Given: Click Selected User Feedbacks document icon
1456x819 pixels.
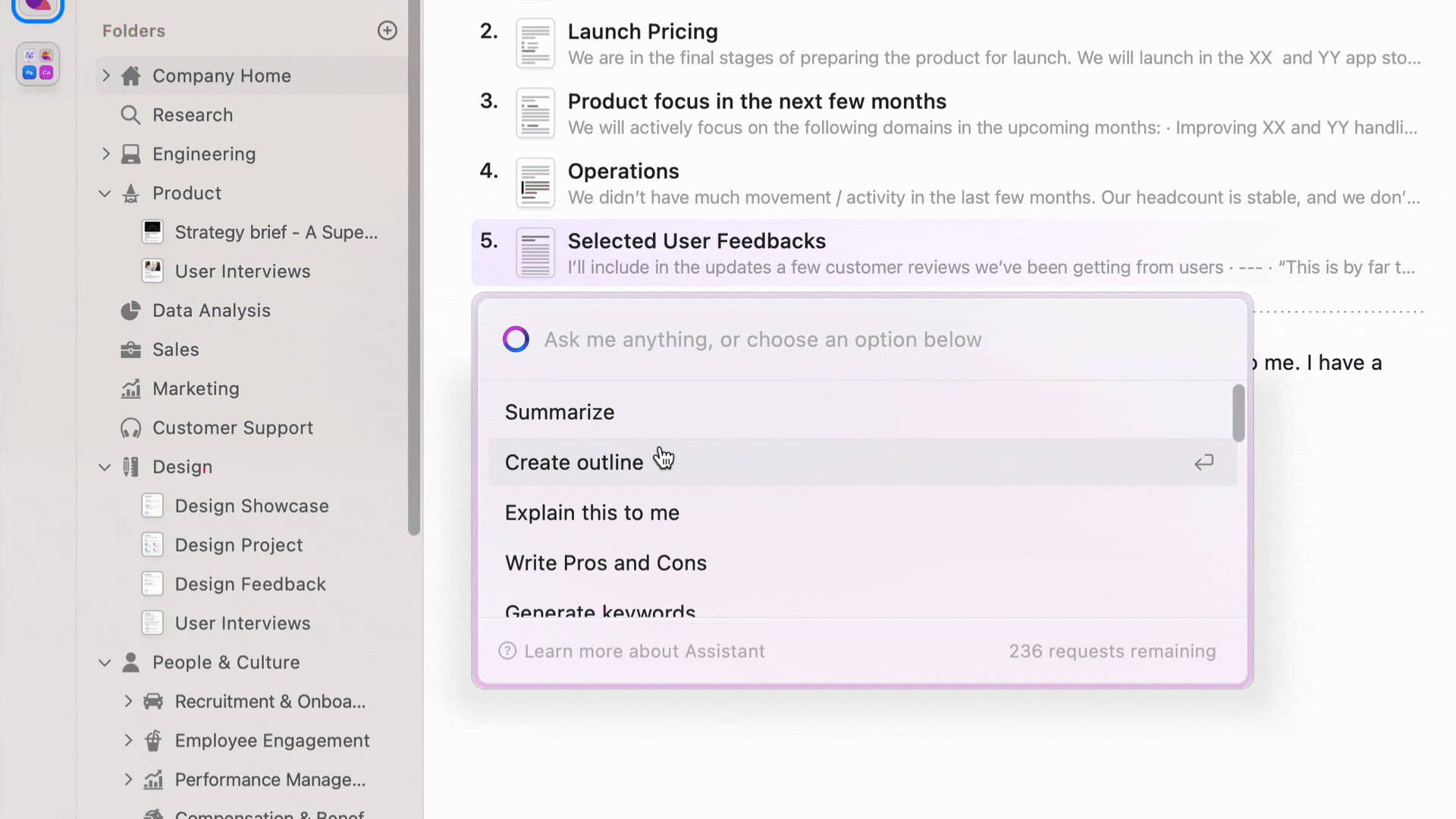Looking at the screenshot, I should point(535,253).
